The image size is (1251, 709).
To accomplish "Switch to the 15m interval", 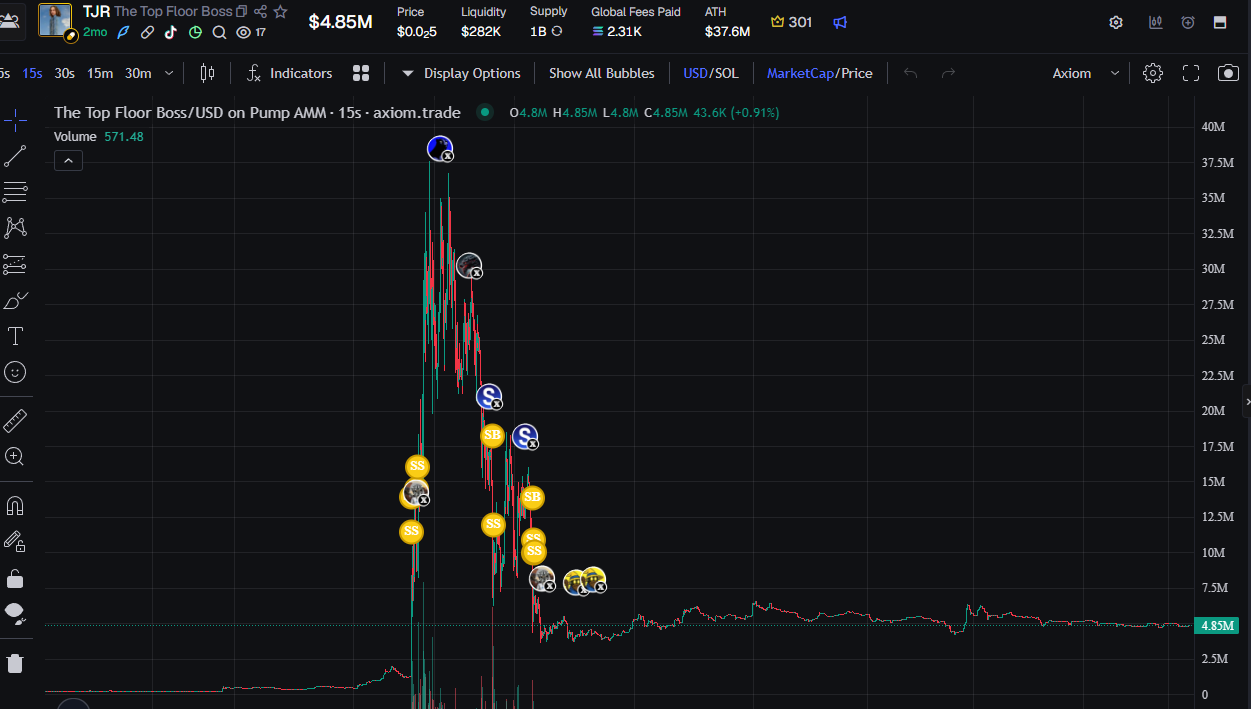I will click(100, 73).
